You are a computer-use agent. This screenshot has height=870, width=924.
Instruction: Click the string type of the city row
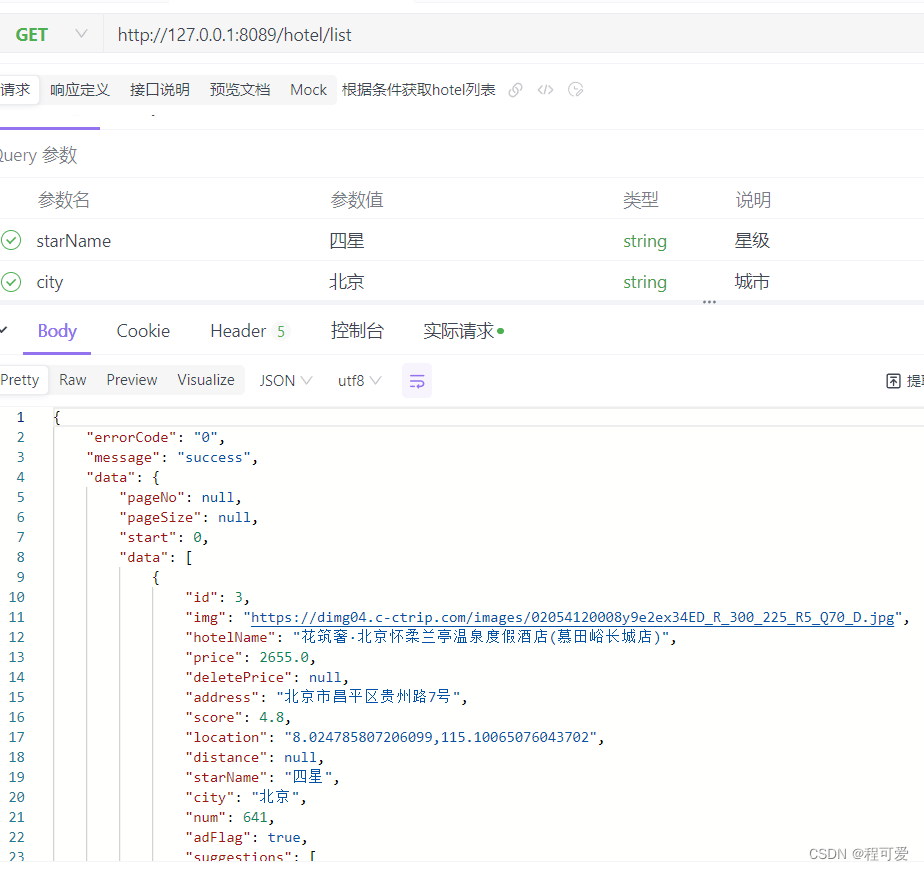[x=645, y=282]
